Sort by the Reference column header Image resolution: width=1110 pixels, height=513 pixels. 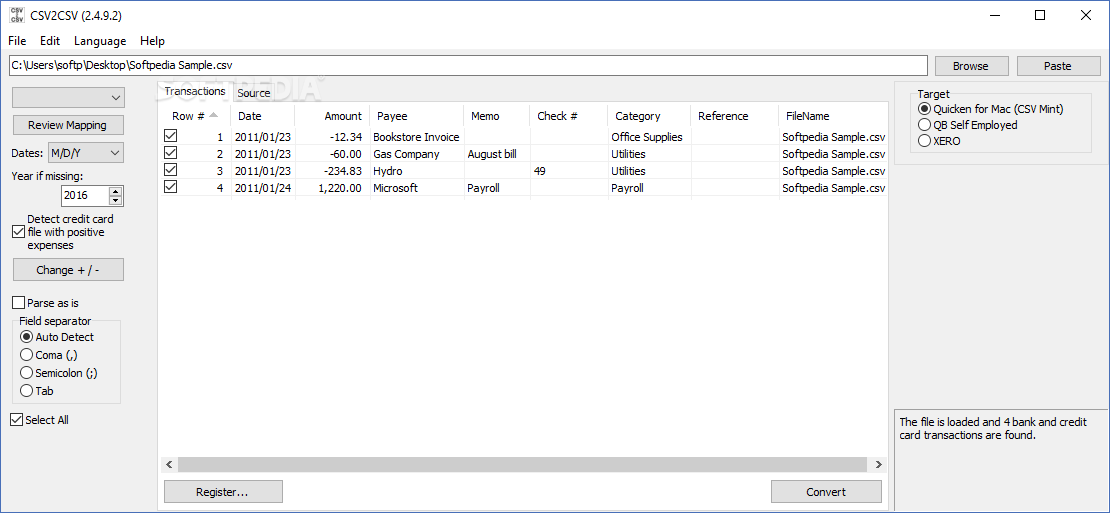[735, 116]
